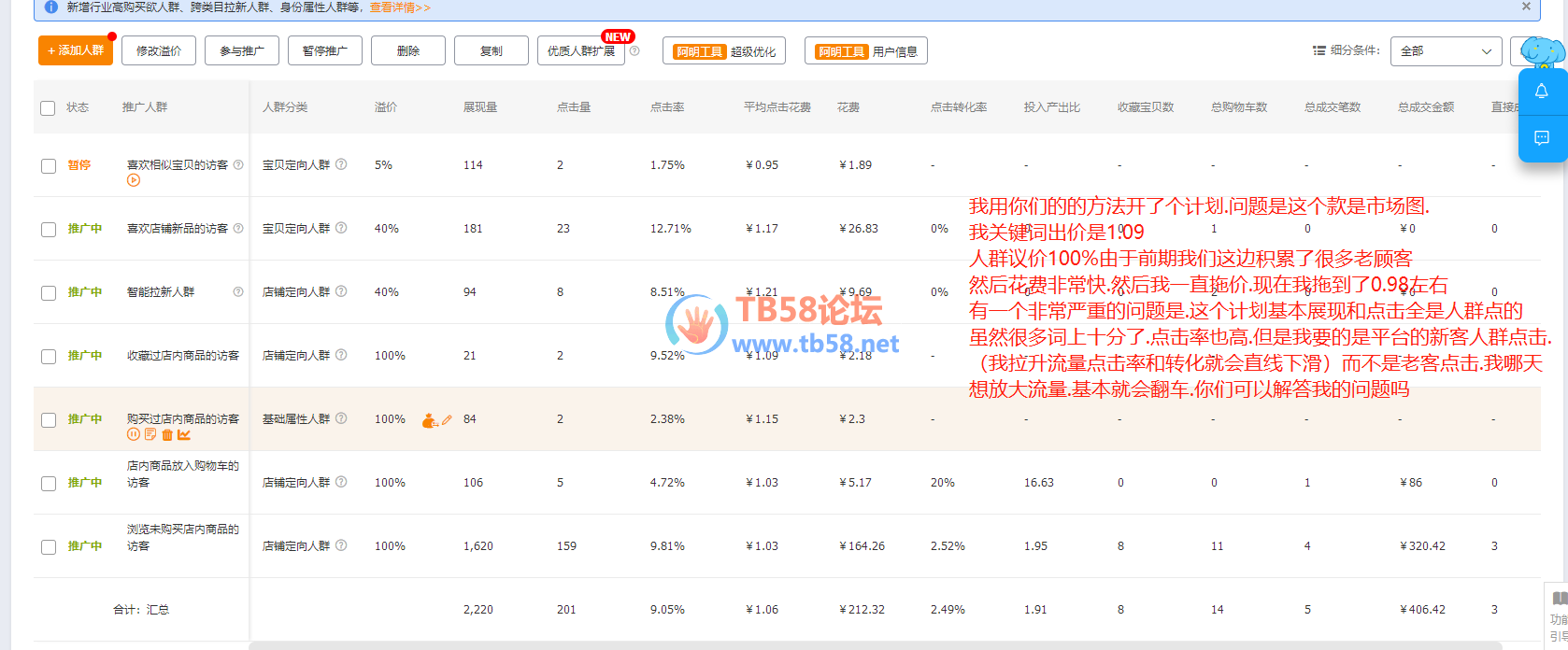Screen dimensions: 1568x650
Task: Click the note icon under 购买过店内商品的访客
Action: [x=150, y=434]
